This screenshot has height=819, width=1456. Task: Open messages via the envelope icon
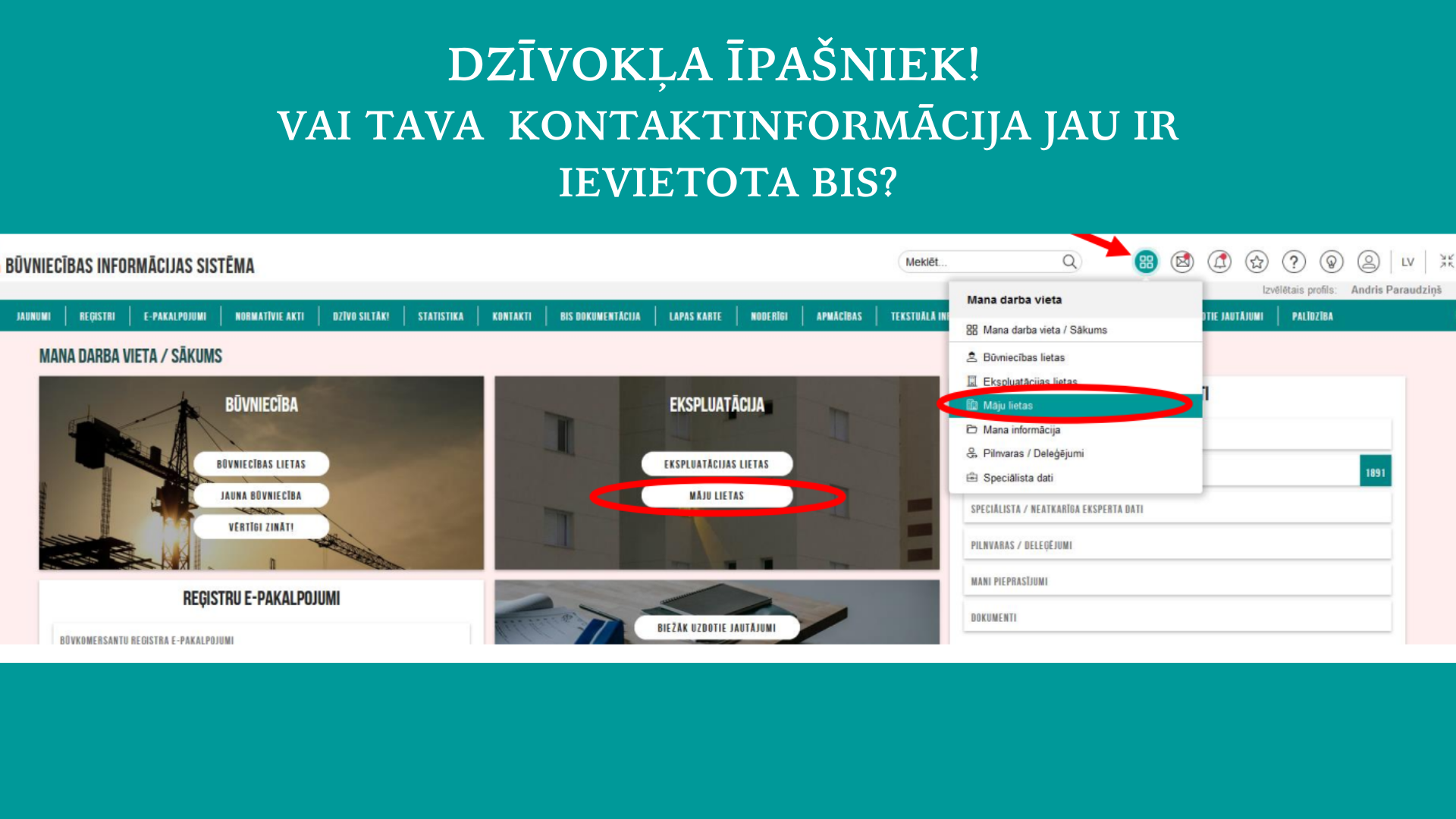tap(1184, 262)
